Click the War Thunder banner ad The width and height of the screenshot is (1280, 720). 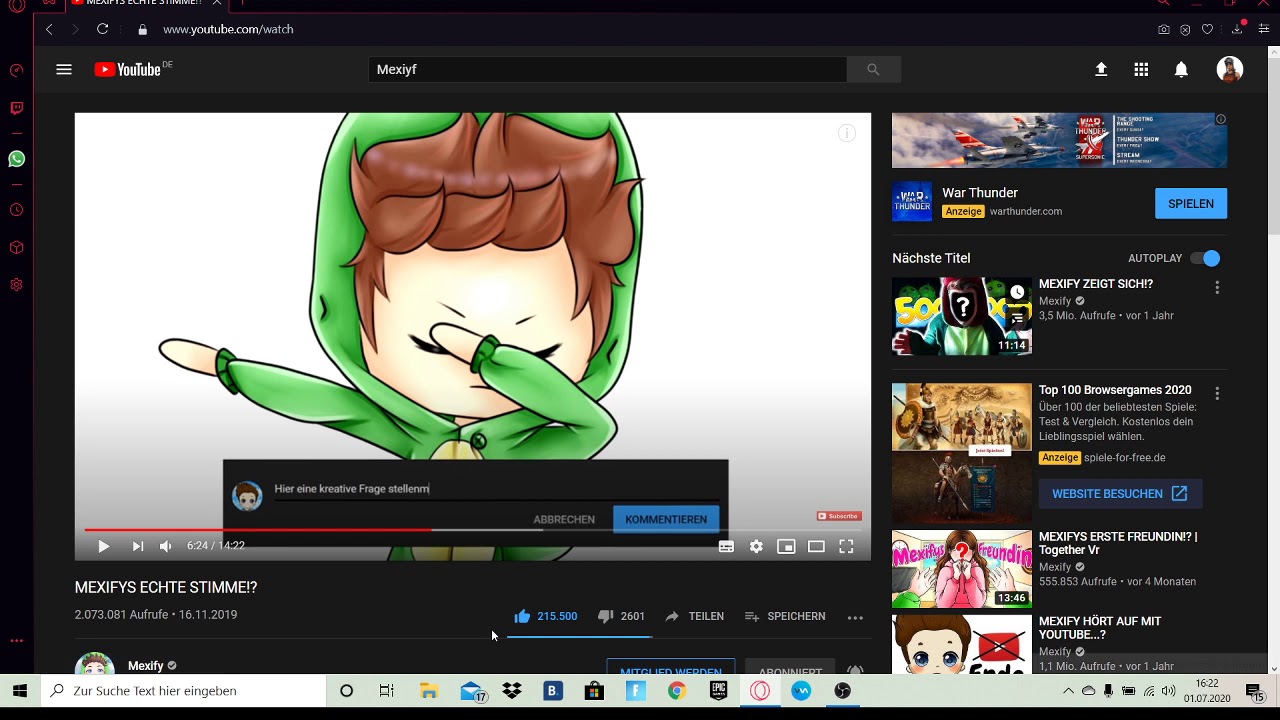(x=1059, y=140)
